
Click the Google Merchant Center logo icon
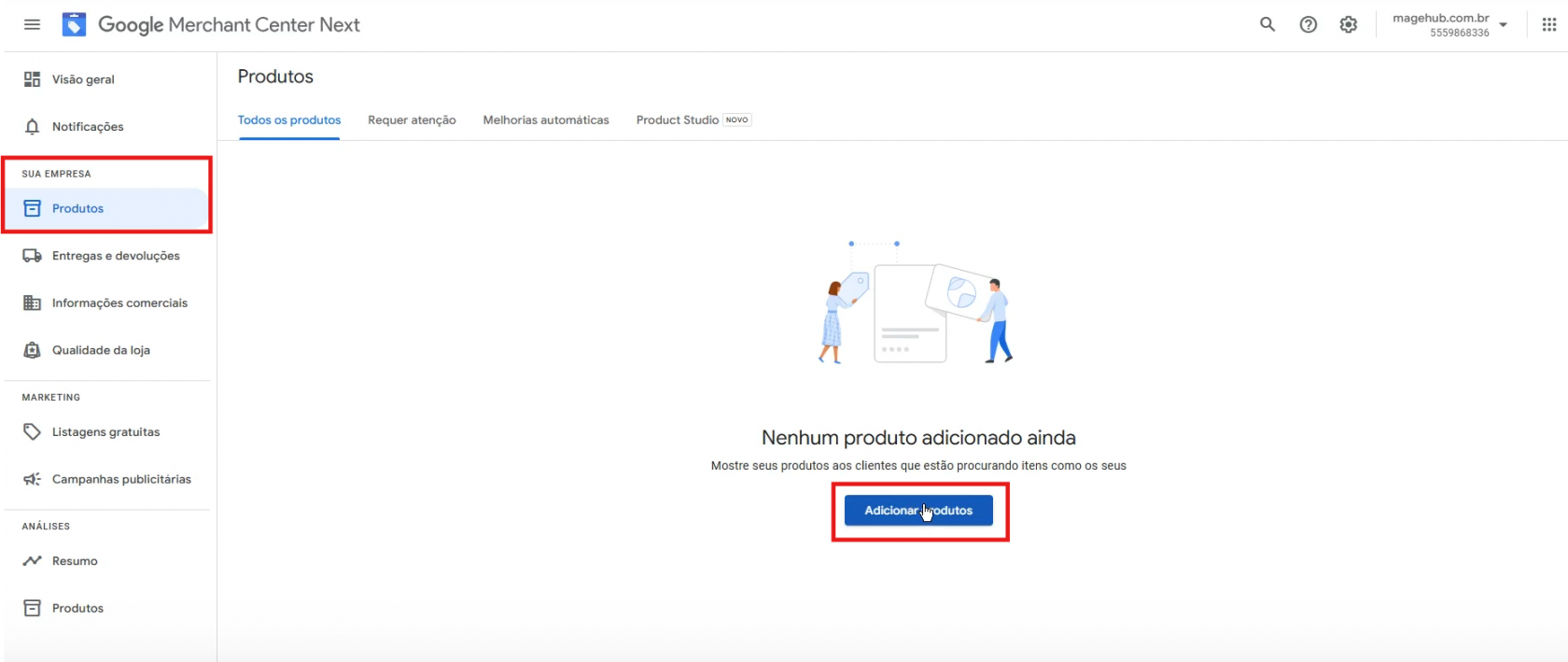74,24
